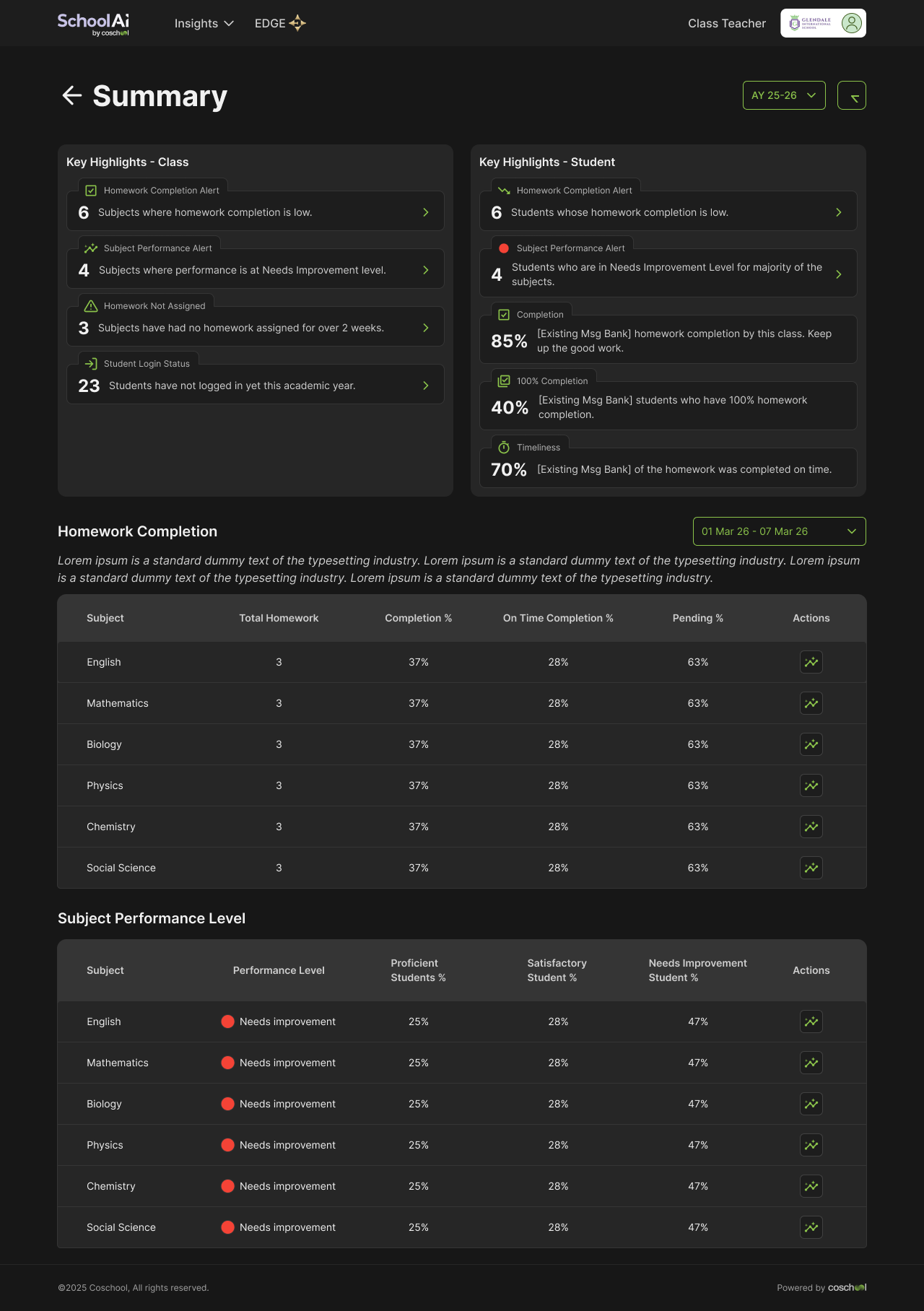This screenshot has width=924, height=1311.
Task: Open Social Science action icon in Subject Performance Level
Action: pos(811,1227)
